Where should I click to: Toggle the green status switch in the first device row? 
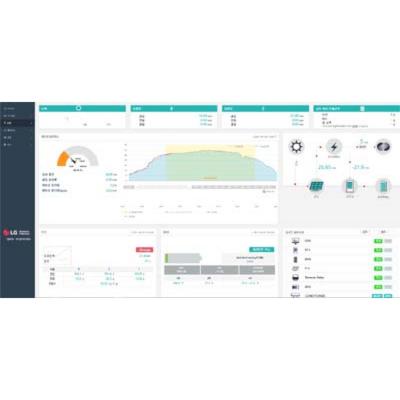[378, 241]
